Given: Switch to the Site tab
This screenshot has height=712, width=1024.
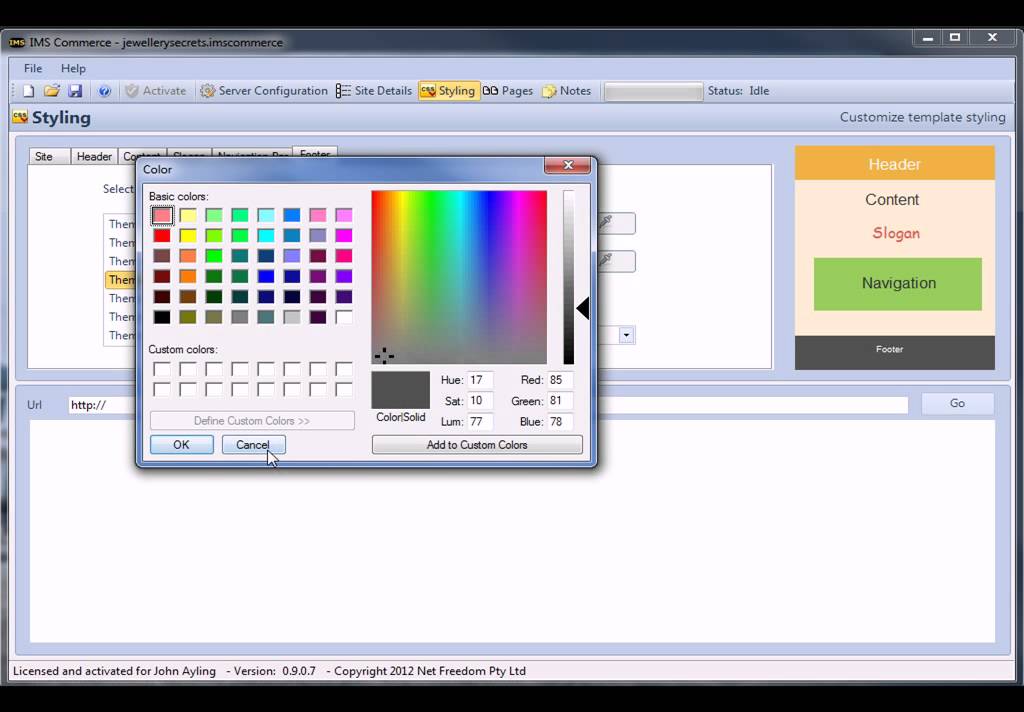Looking at the screenshot, I should click(49, 156).
